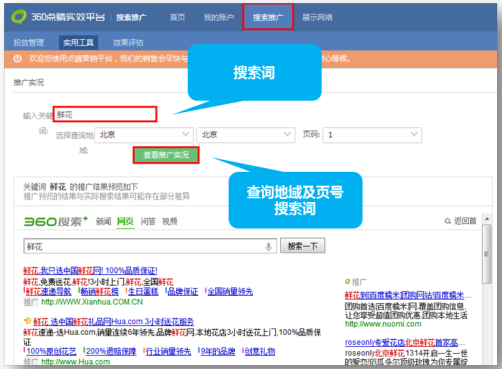Switch to the 效果评估 sub-tab
The height and width of the screenshot is (369, 502).
pyautogui.click(x=128, y=43)
